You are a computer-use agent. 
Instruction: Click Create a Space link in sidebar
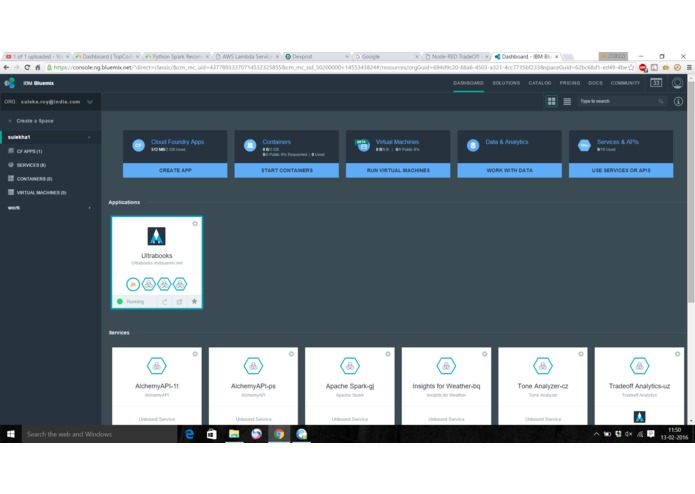(x=35, y=121)
